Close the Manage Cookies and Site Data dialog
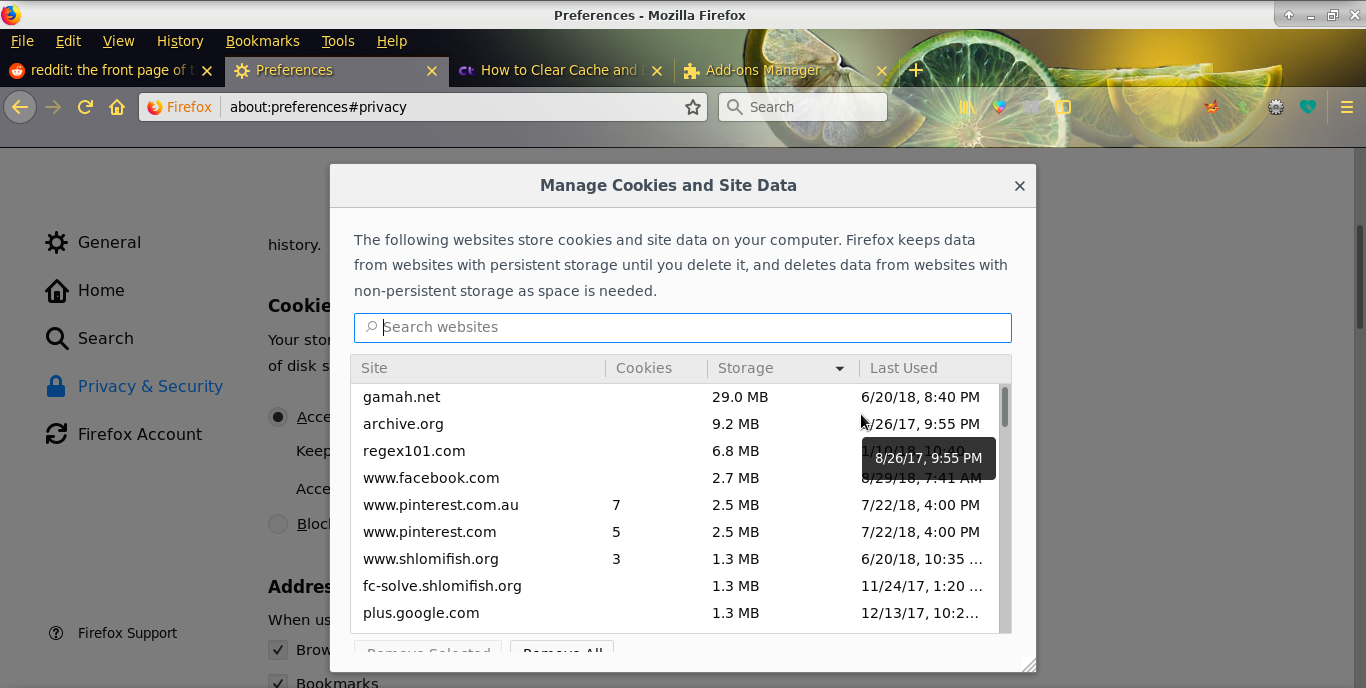The width and height of the screenshot is (1366, 688). click(x=1020, y=186)
